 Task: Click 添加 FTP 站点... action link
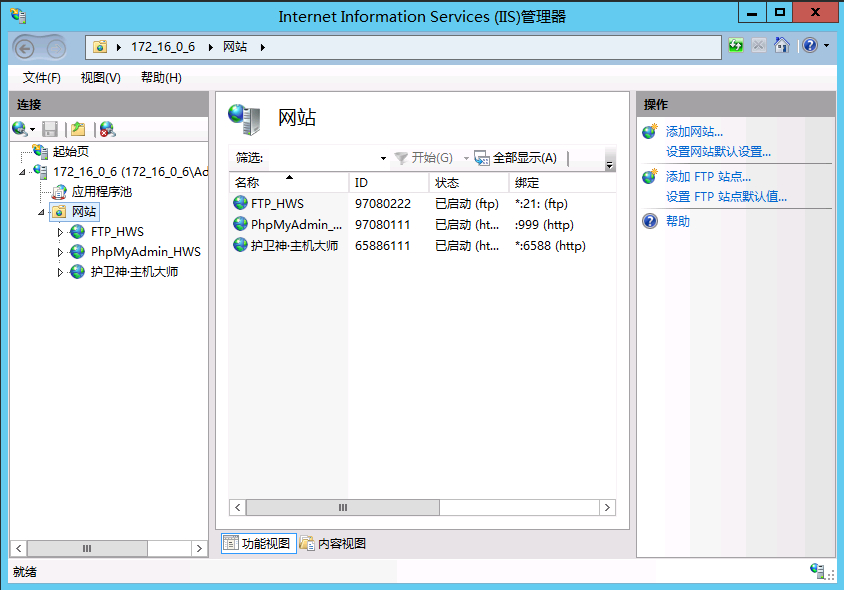(708, 177)
